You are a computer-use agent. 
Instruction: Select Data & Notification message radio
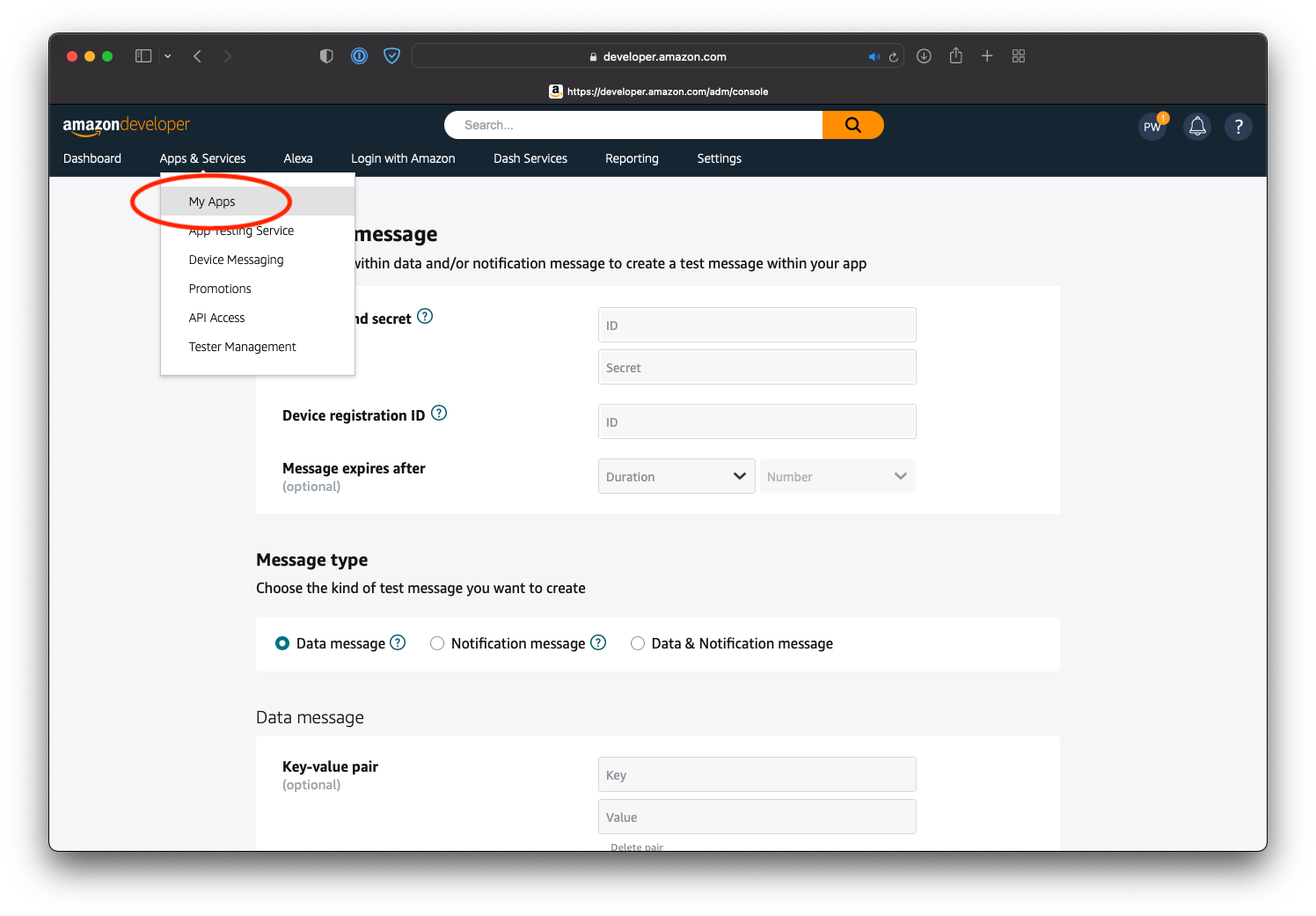[x=638, y=643]
